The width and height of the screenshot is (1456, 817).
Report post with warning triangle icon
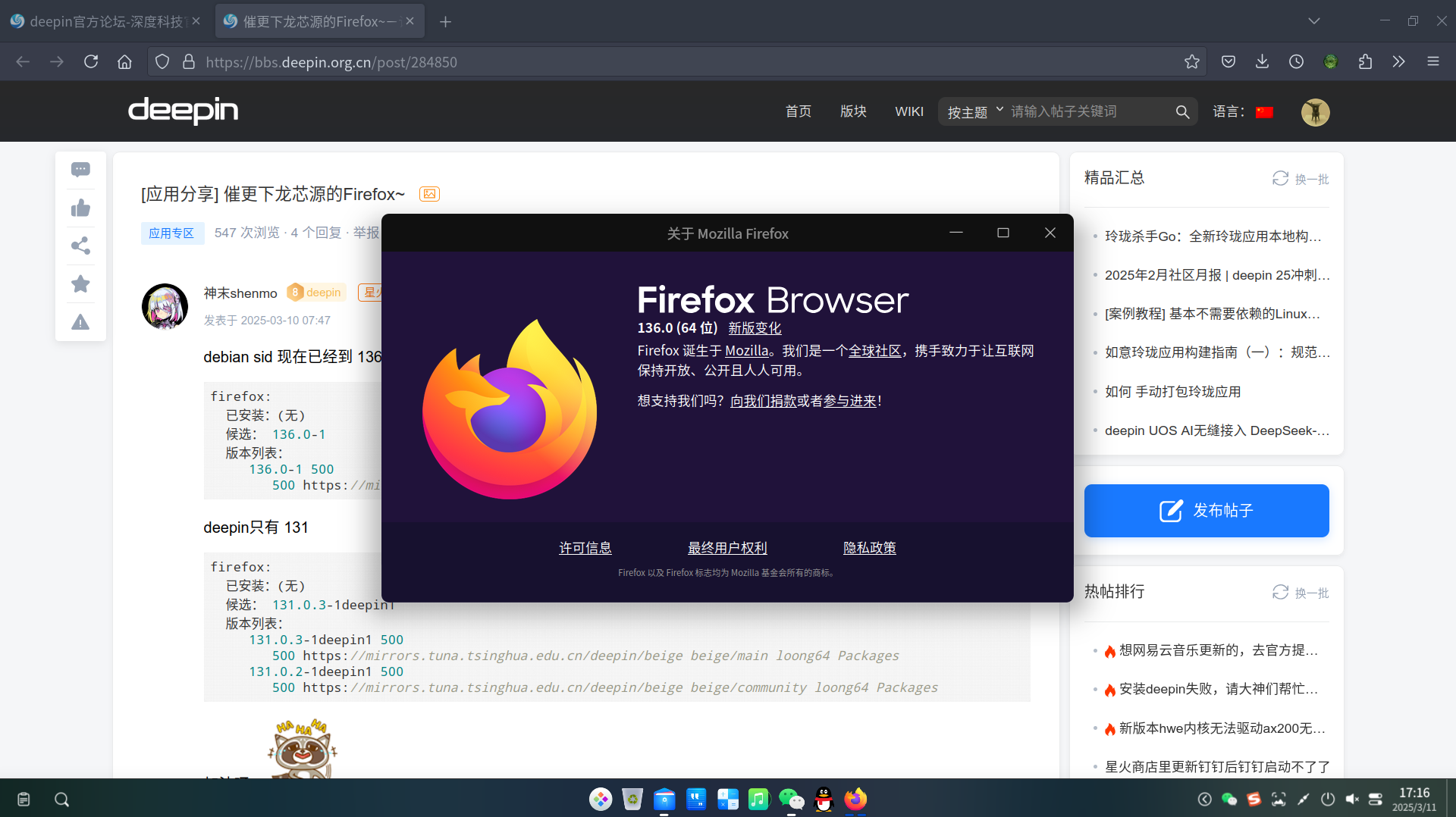coord(80,322)
